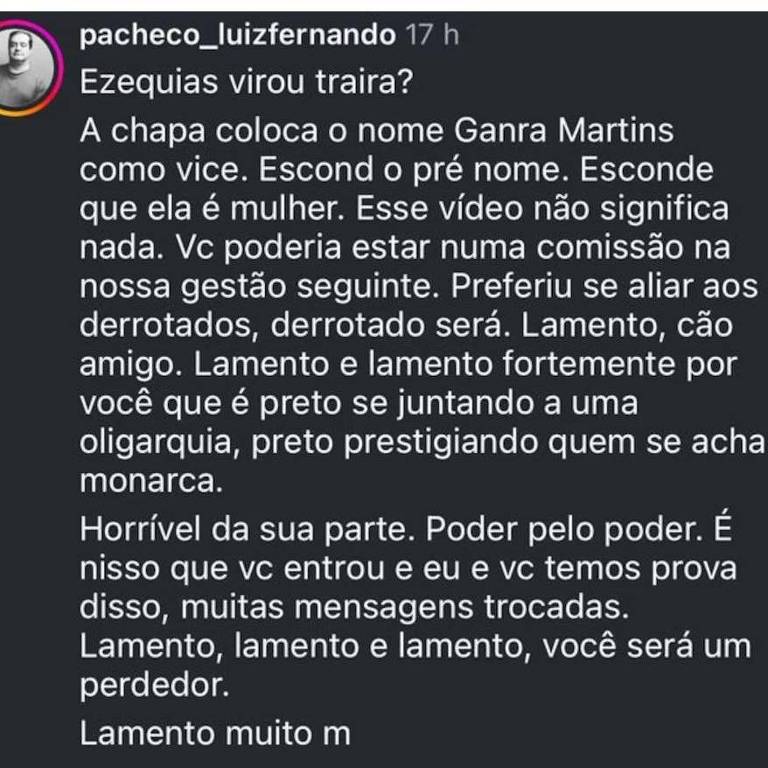
Task: Click the word 'perdedor.' near the bottom
Action: point(154,685)
